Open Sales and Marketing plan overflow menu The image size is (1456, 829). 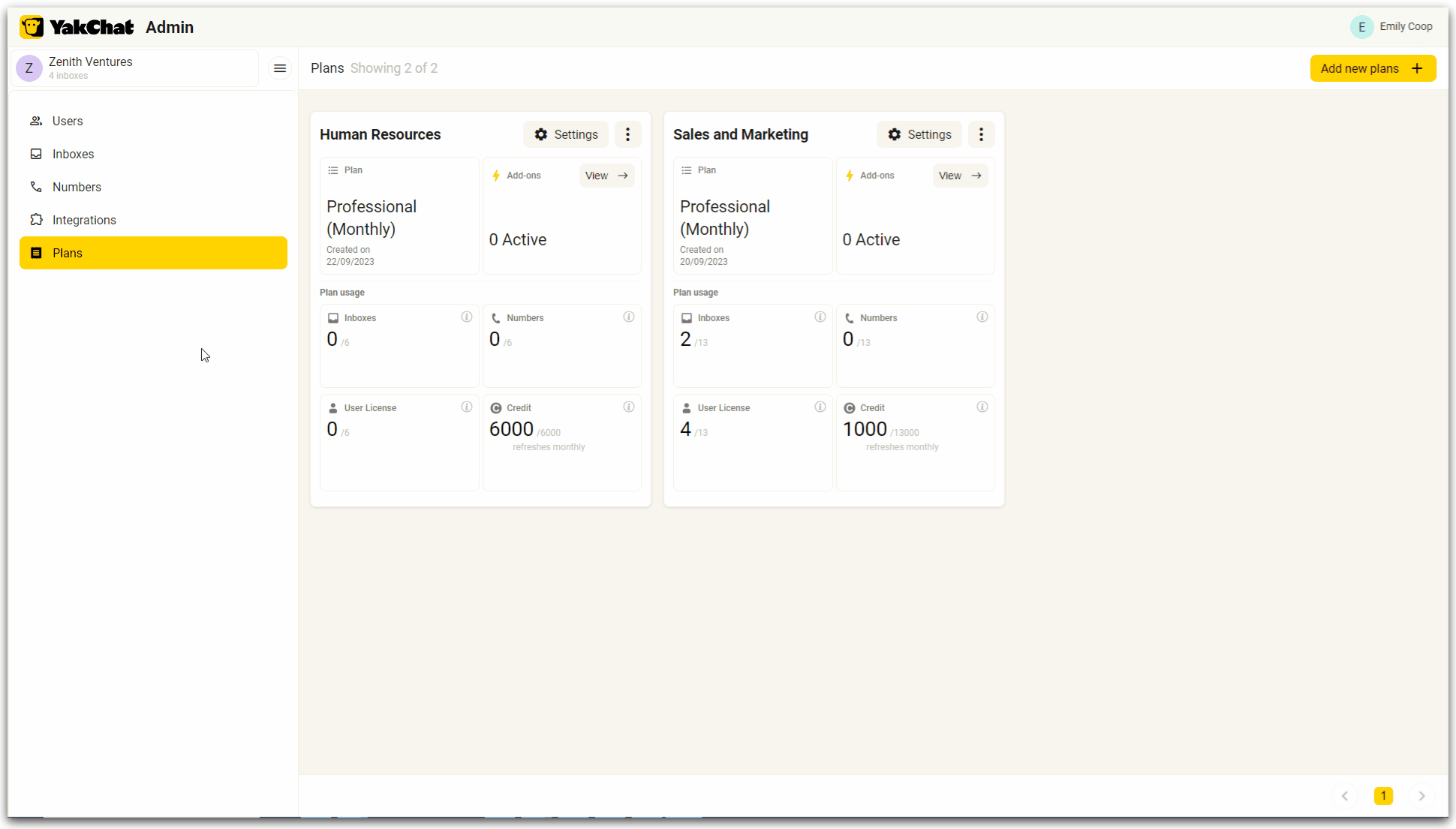982,134
